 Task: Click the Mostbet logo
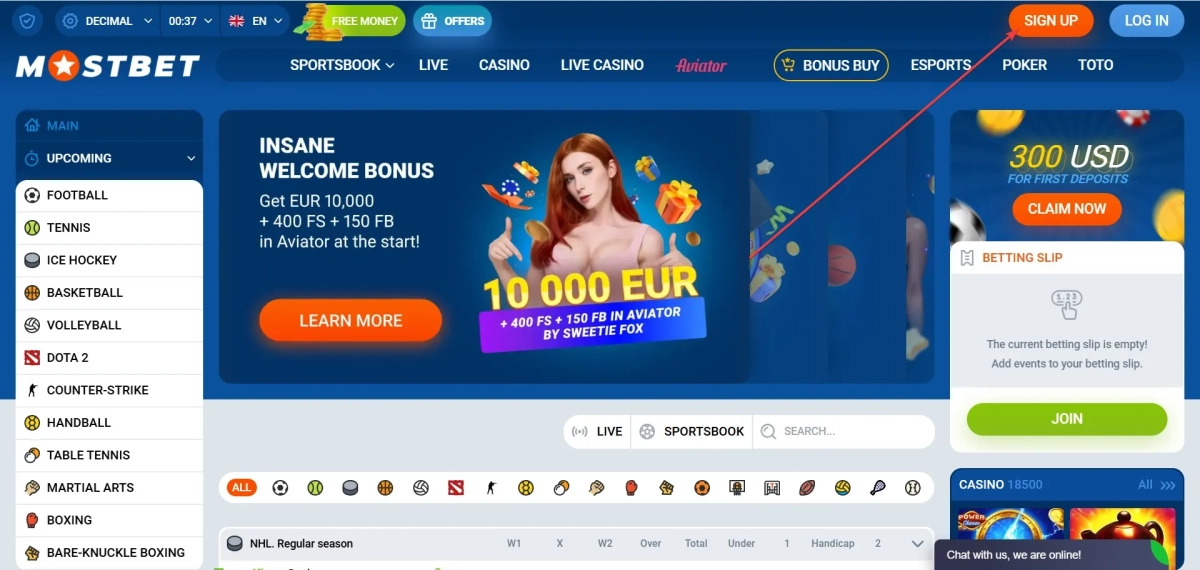pos(108,67)
